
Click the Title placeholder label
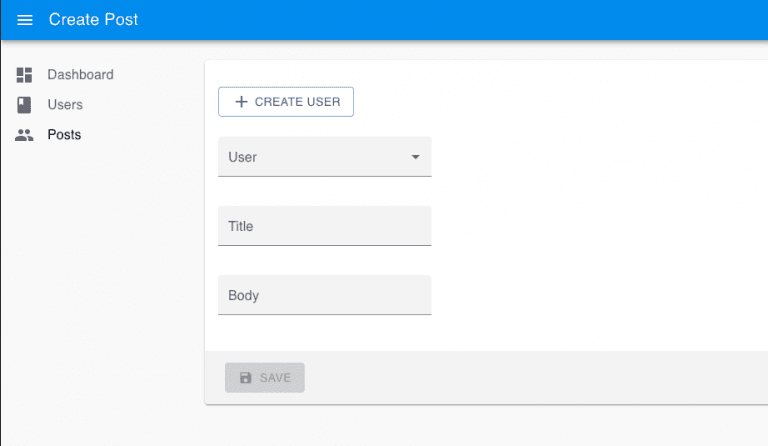pos(241,226)
